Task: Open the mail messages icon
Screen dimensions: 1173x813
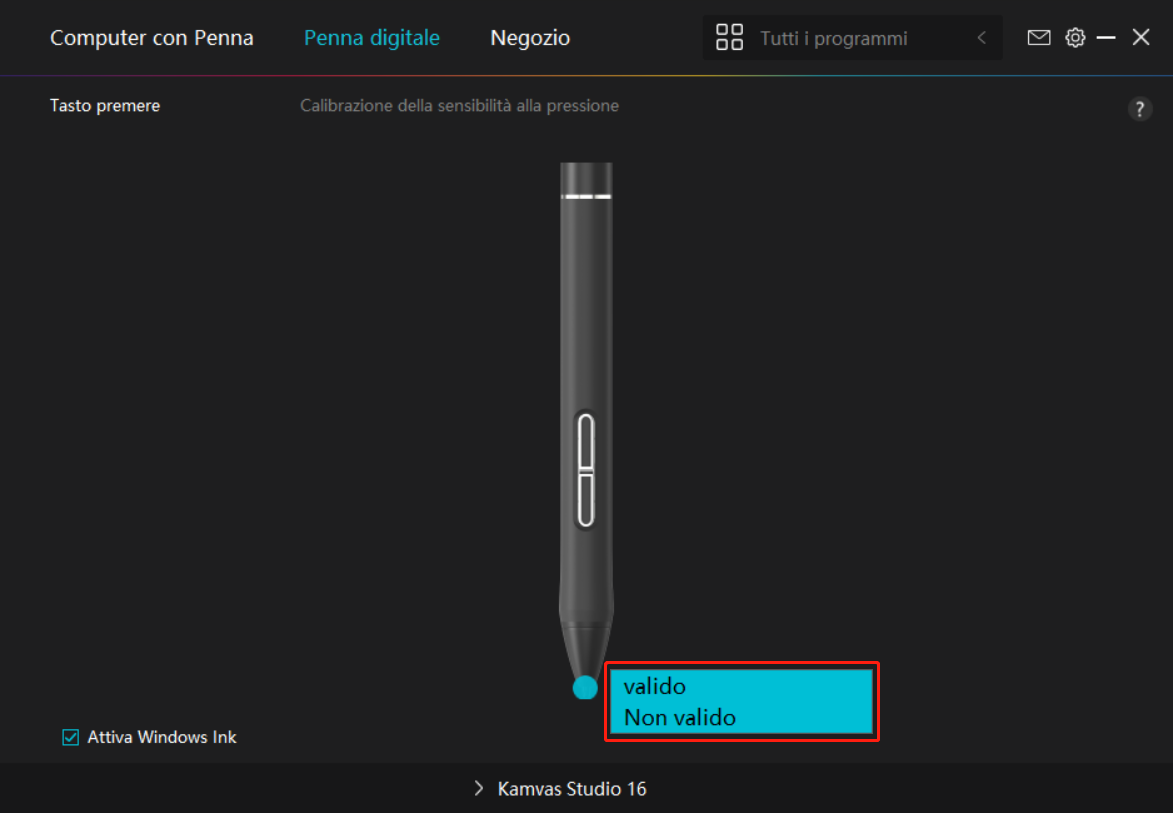Action: 1039,38
